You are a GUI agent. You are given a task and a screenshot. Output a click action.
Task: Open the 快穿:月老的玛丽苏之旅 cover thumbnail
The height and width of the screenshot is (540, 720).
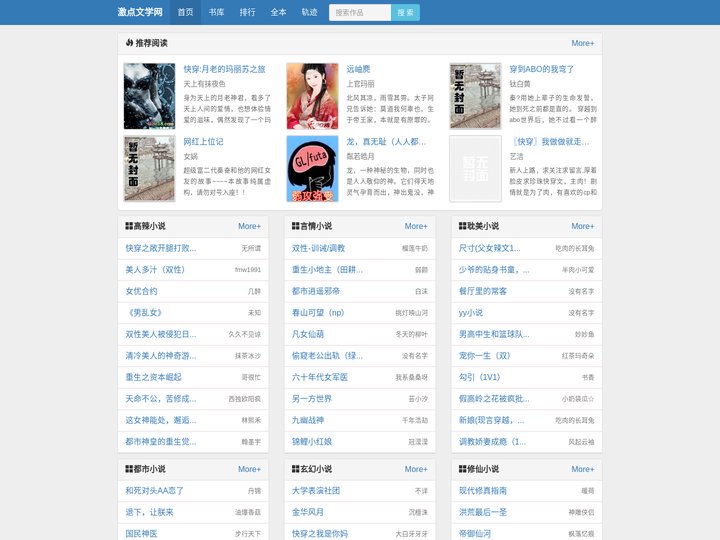point(149,96)
